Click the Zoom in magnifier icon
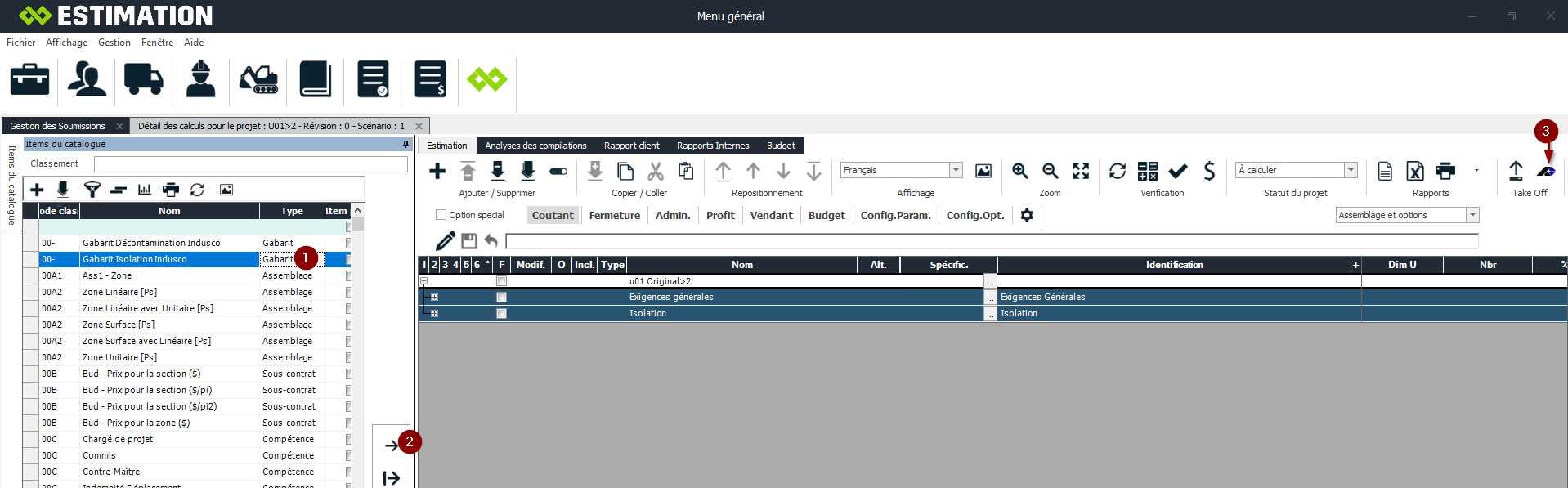 [1019, 171]
